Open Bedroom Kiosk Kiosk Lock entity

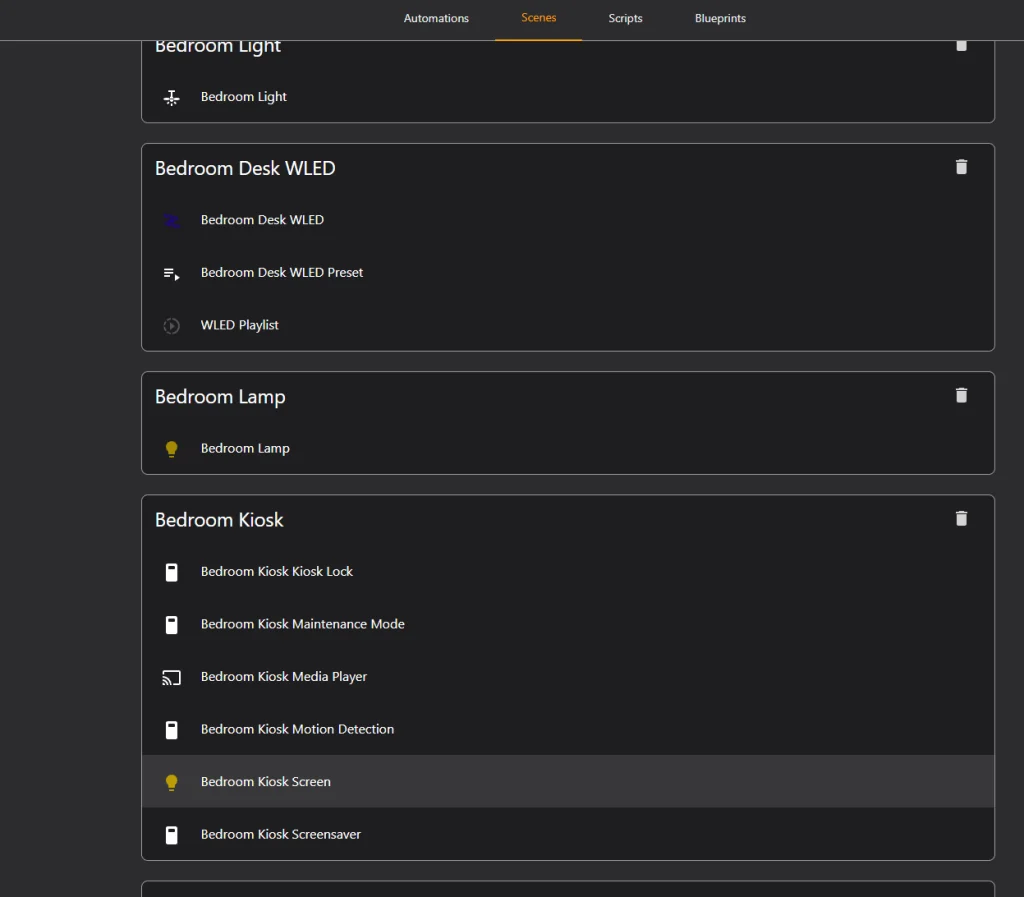tap(568, 571)
